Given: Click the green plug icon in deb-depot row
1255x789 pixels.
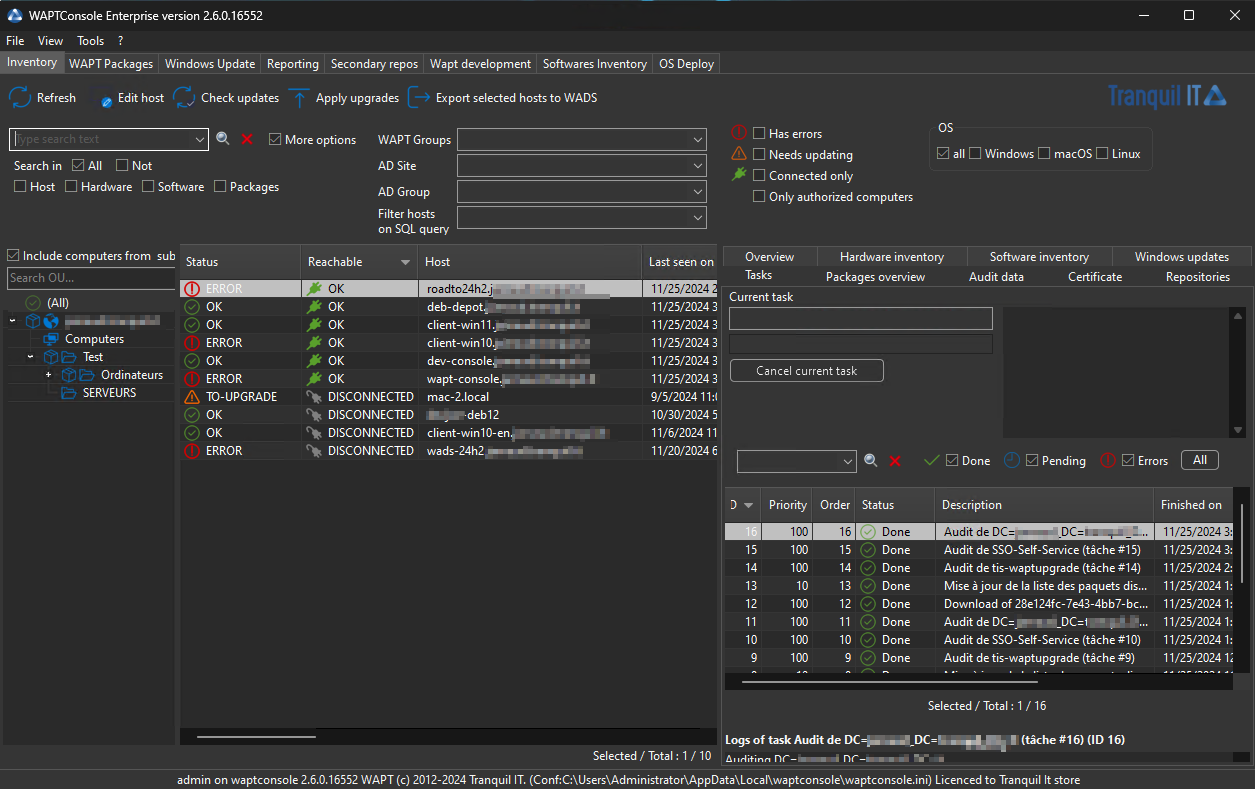Looking at the screenshot, I should (314, 307).
